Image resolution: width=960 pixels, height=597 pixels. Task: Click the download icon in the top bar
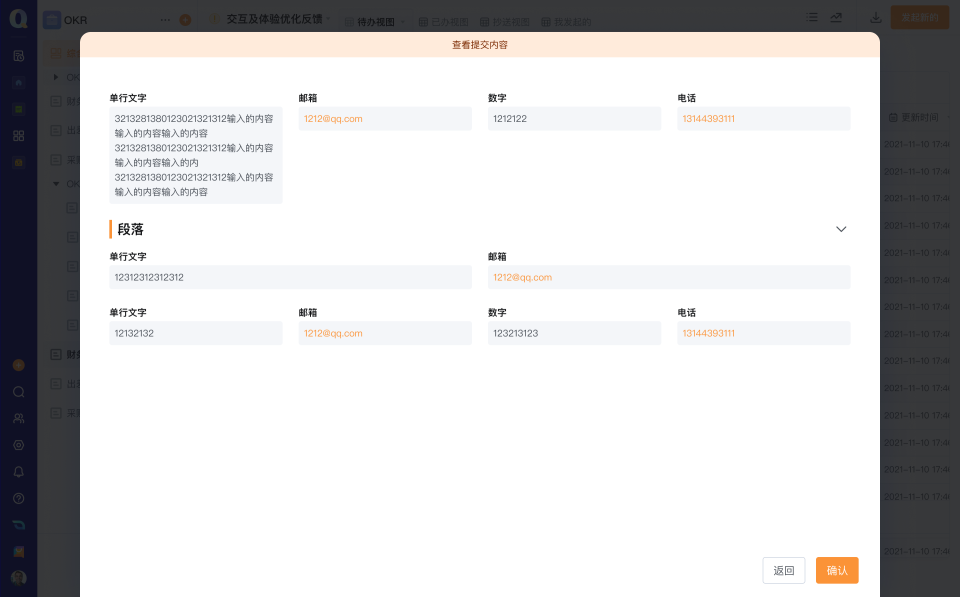876,18
